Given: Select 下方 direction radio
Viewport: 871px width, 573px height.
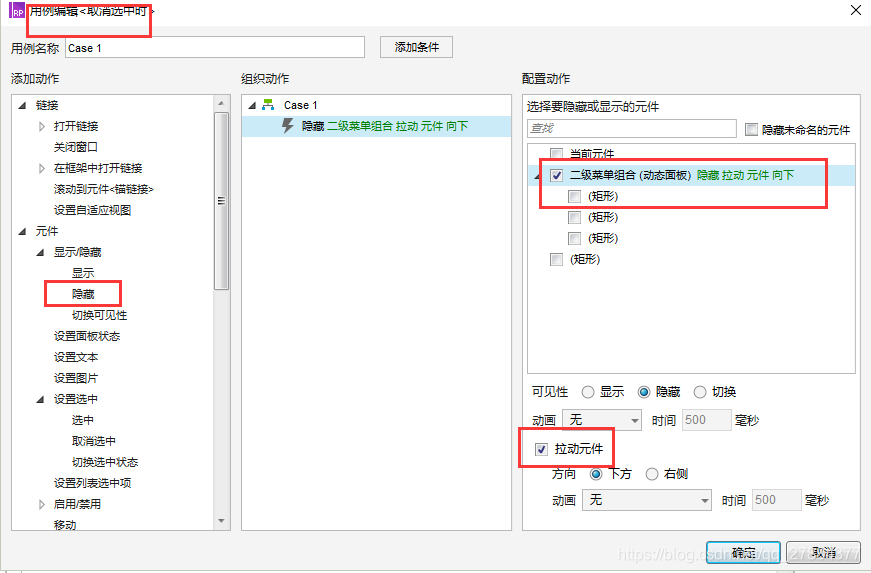Looking at the screenshot, I should [595, 474].
